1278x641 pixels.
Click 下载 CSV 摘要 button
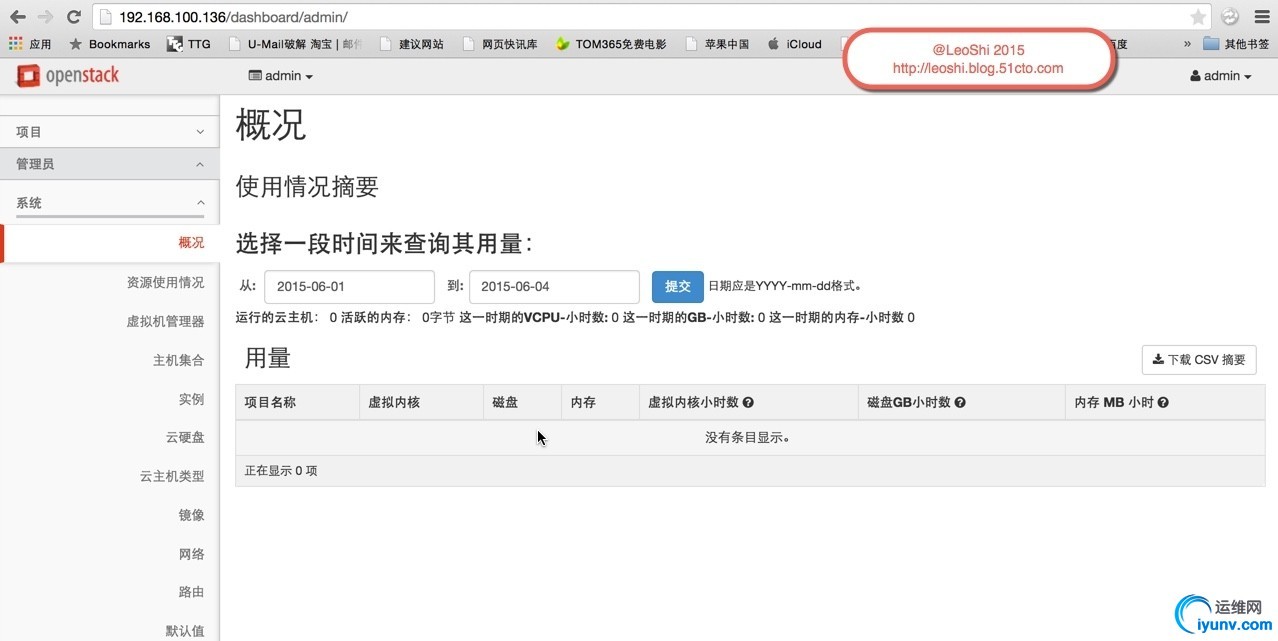coord(1199,360)
